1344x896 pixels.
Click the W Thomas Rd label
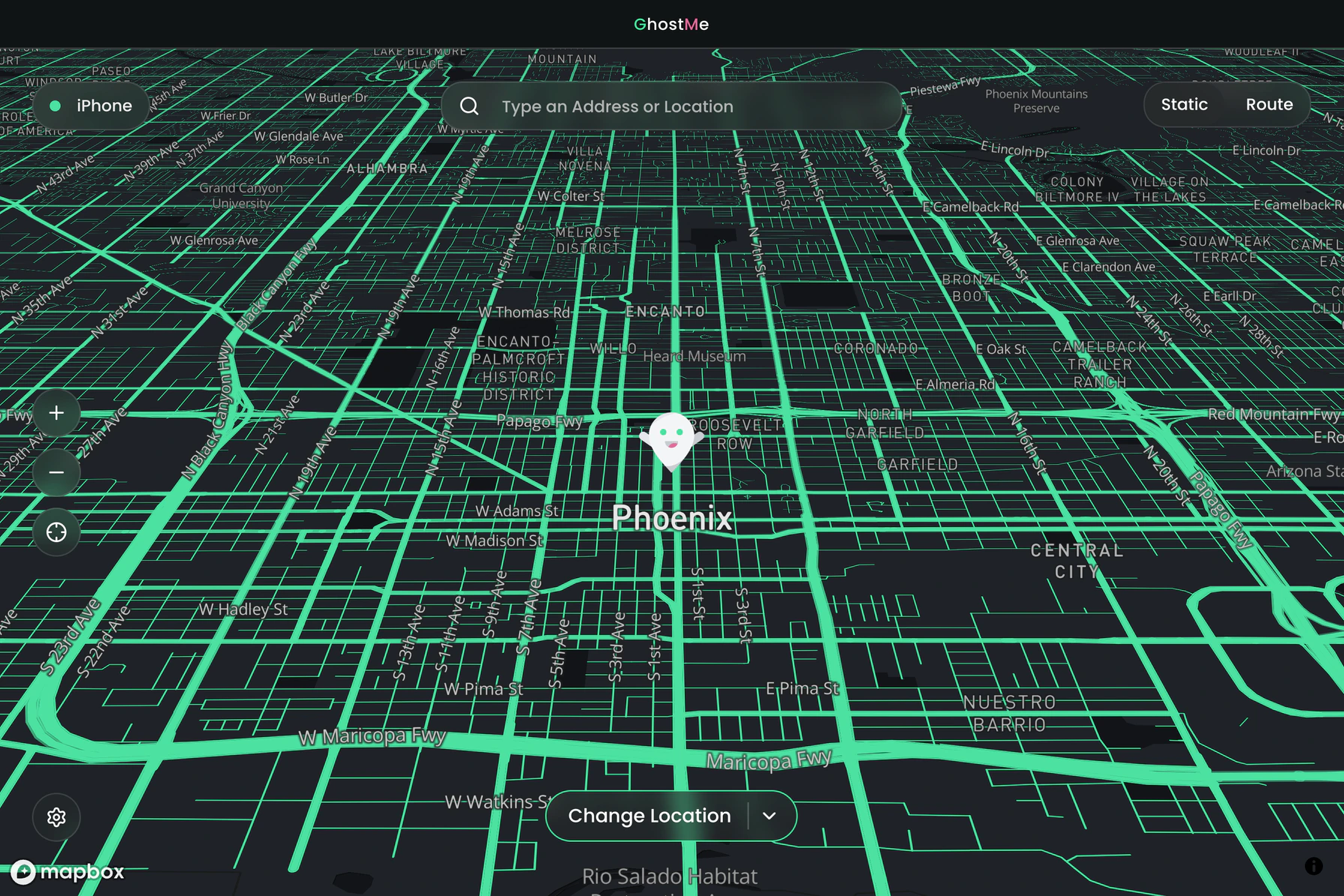pos(524,312)
